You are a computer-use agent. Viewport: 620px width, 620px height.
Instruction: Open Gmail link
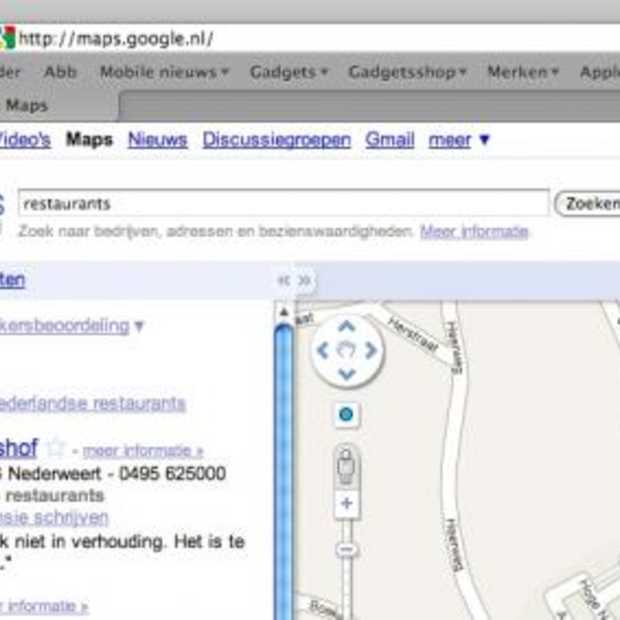tap(390, 140)
